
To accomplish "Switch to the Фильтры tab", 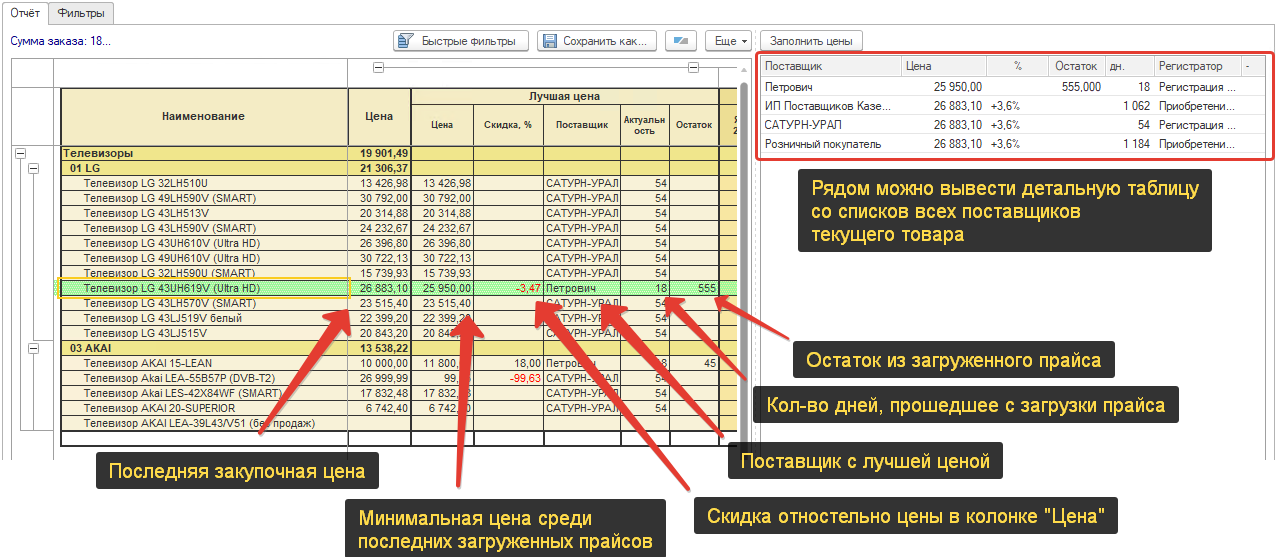I will pos(81,13).
